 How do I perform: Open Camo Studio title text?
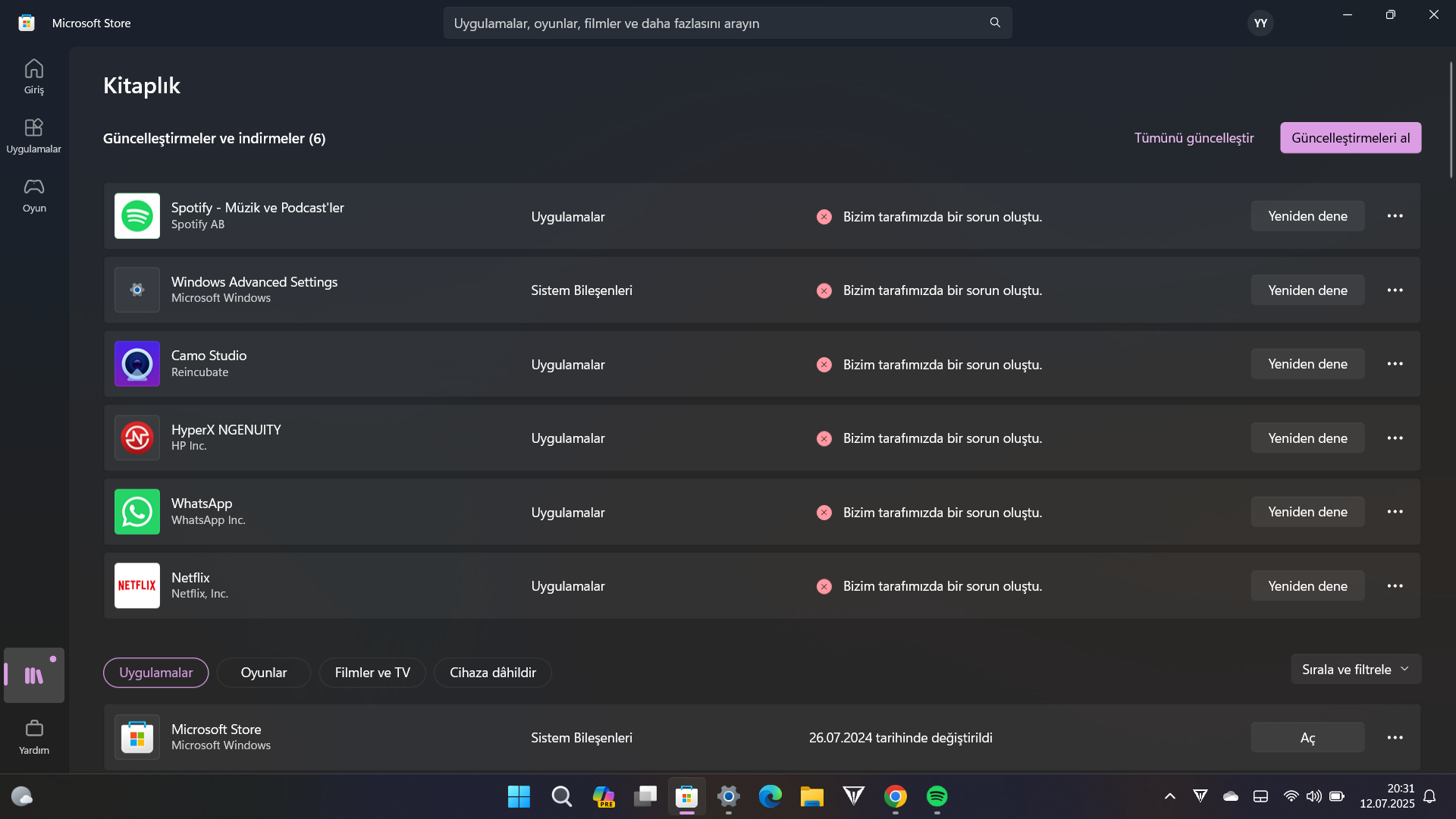pyautogui.click(x=209, y=355)
